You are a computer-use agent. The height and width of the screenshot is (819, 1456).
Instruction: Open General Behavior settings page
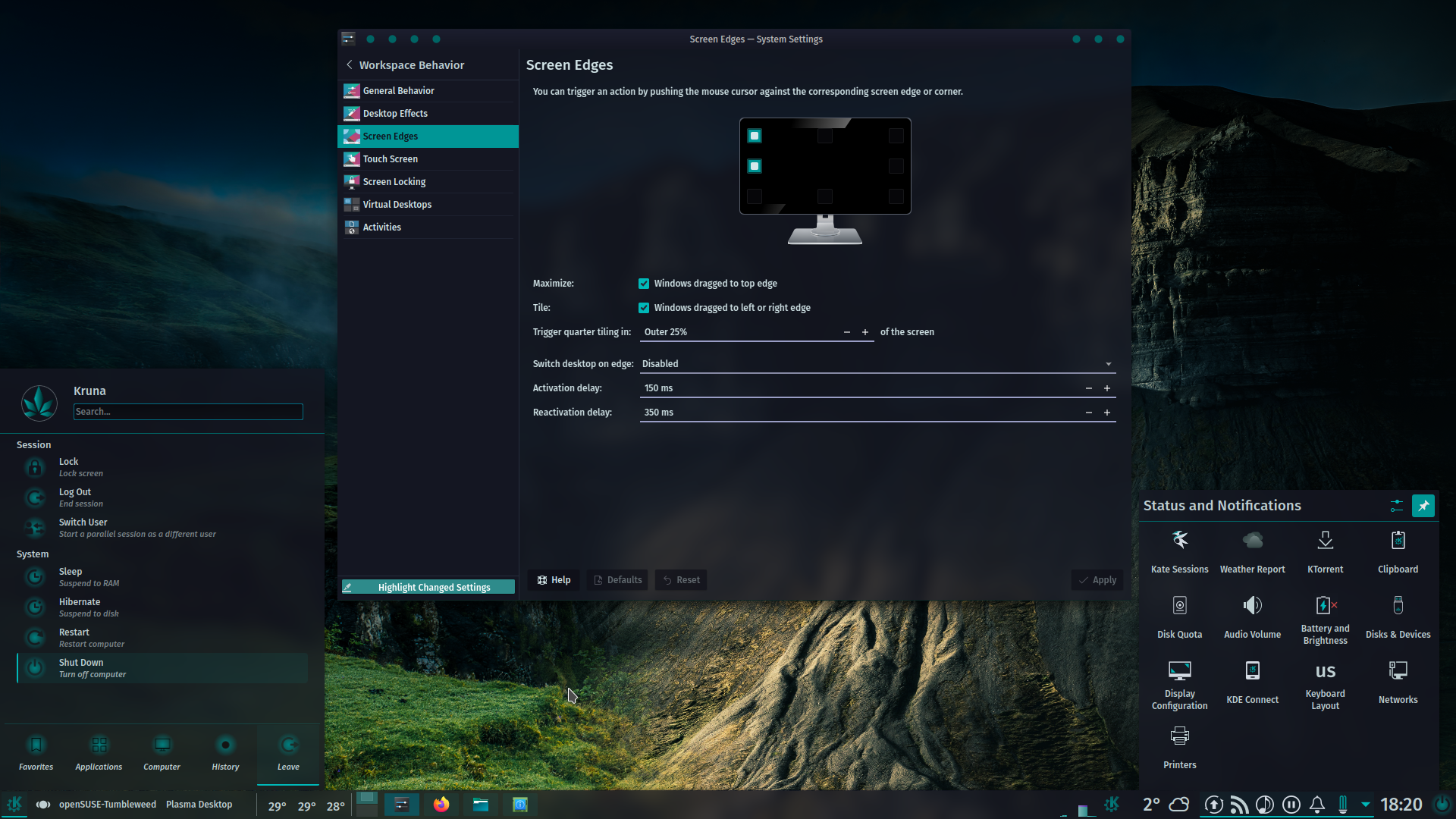pos(428,91)
